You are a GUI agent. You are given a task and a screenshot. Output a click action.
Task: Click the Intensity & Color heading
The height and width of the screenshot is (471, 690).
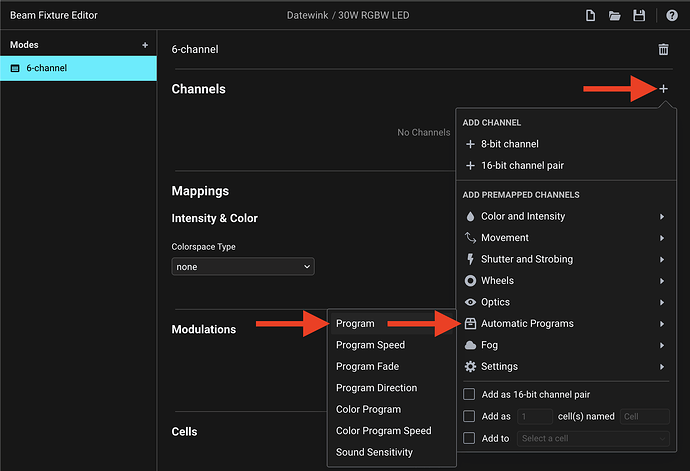coord(215,218)
